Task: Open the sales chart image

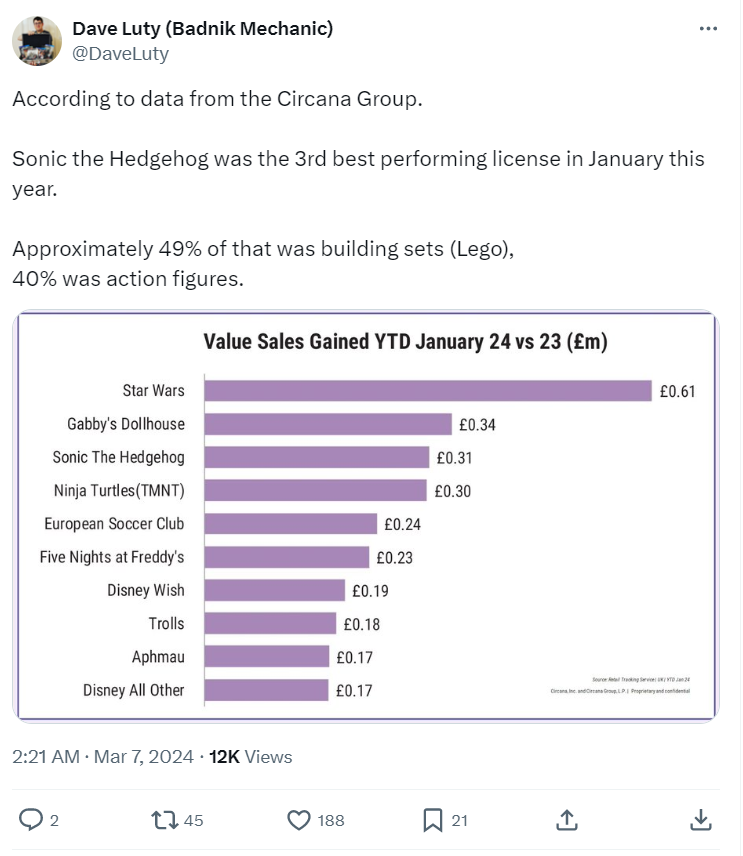Action: (x=366, y=516)
